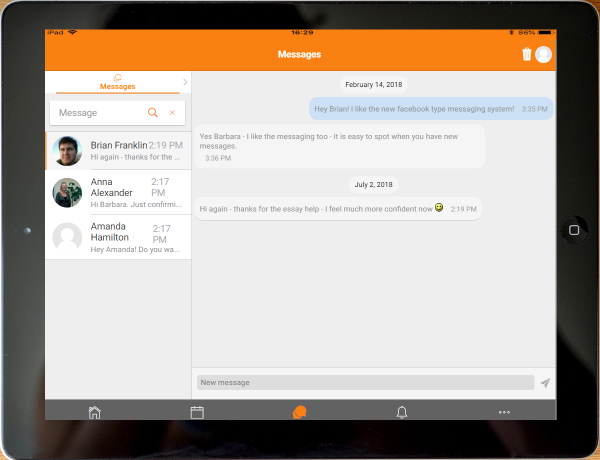Clear the search with the X icon

[x=172, y=113]
